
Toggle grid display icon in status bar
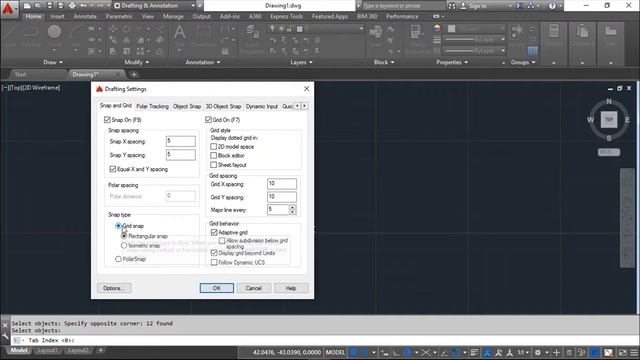[x=353, y=352]
